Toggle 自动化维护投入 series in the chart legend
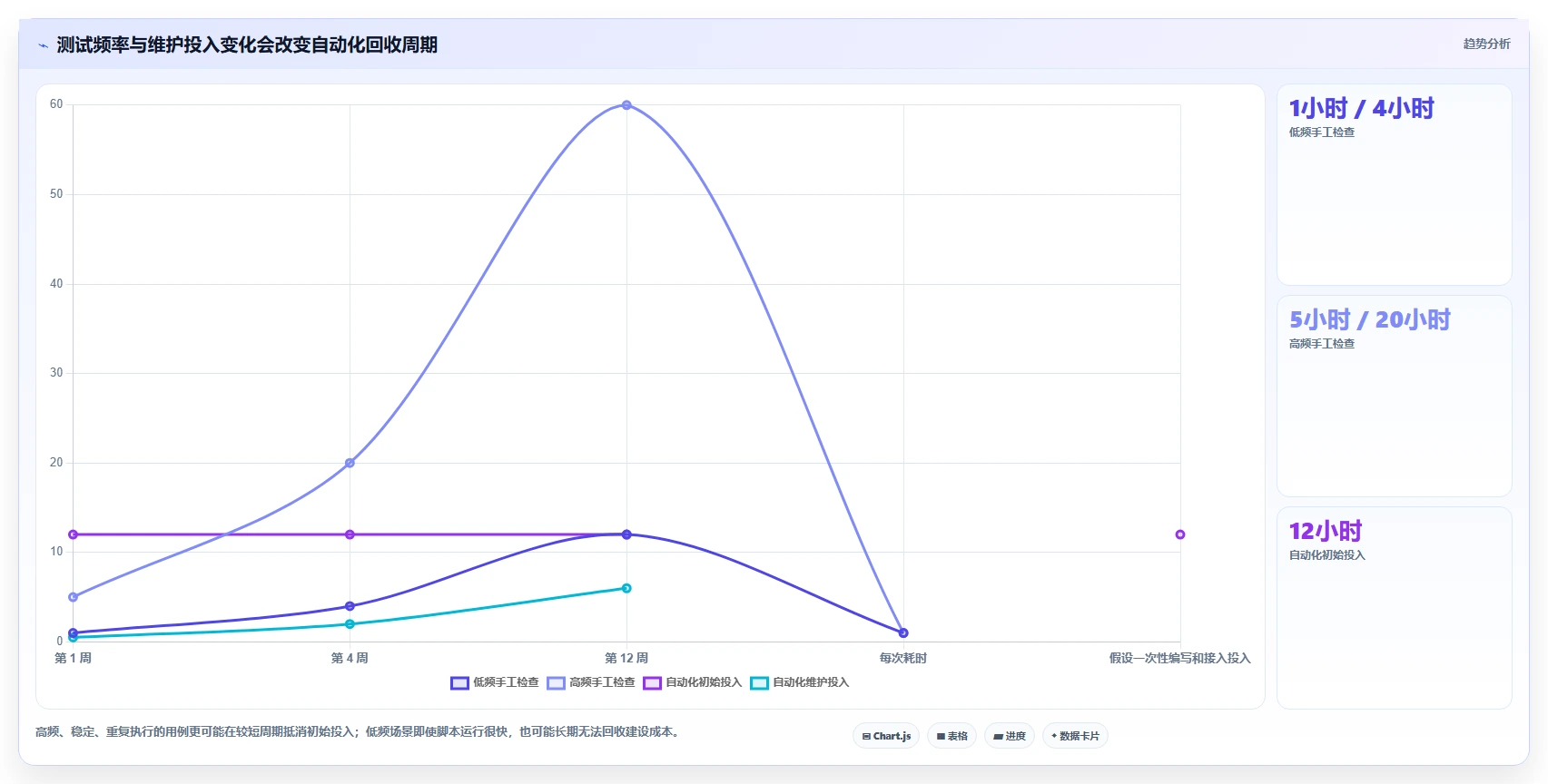This screenshot has width=1548, height=784. coord(800,682)
